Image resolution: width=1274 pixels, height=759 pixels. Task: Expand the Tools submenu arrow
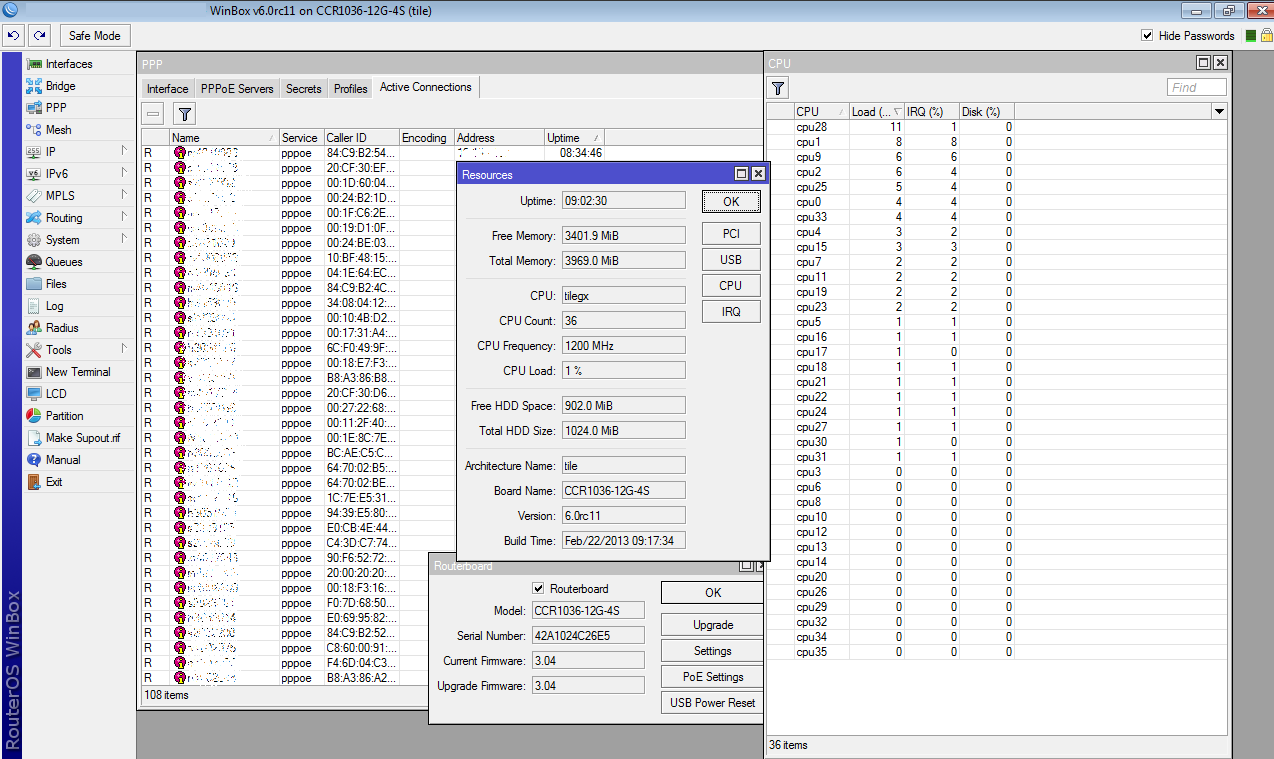(124, 349)
